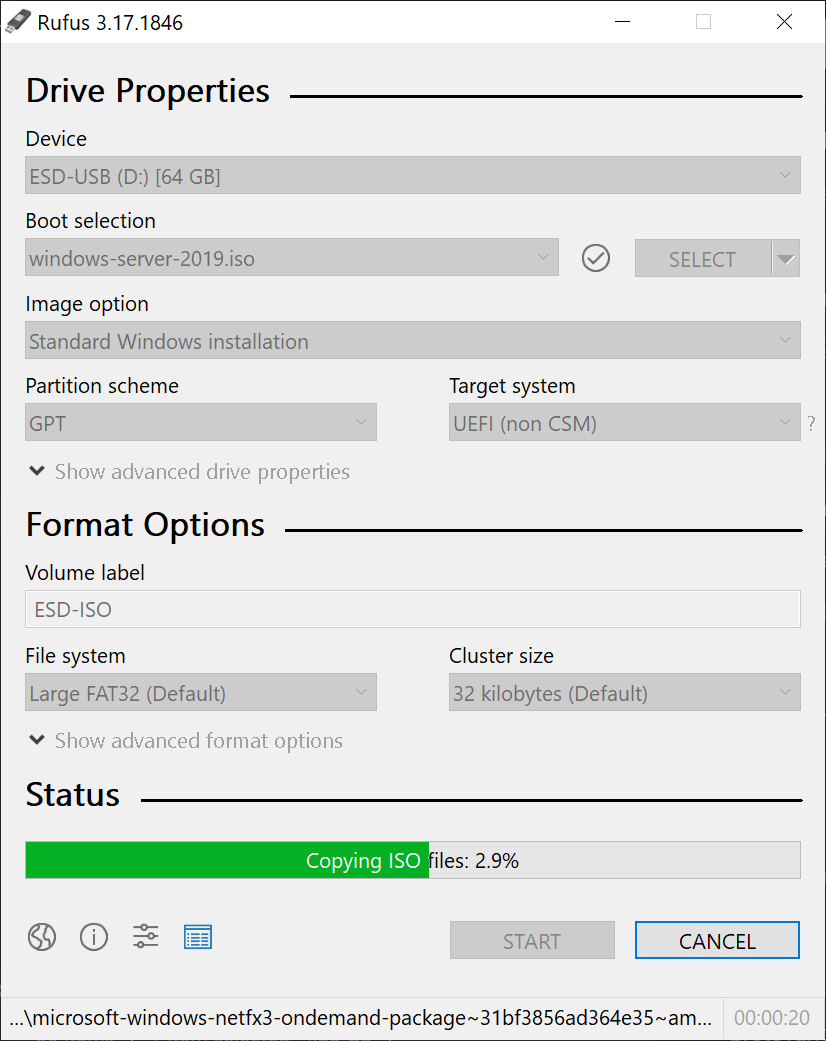Expand Show advanced drive properties

pos(189,472)
